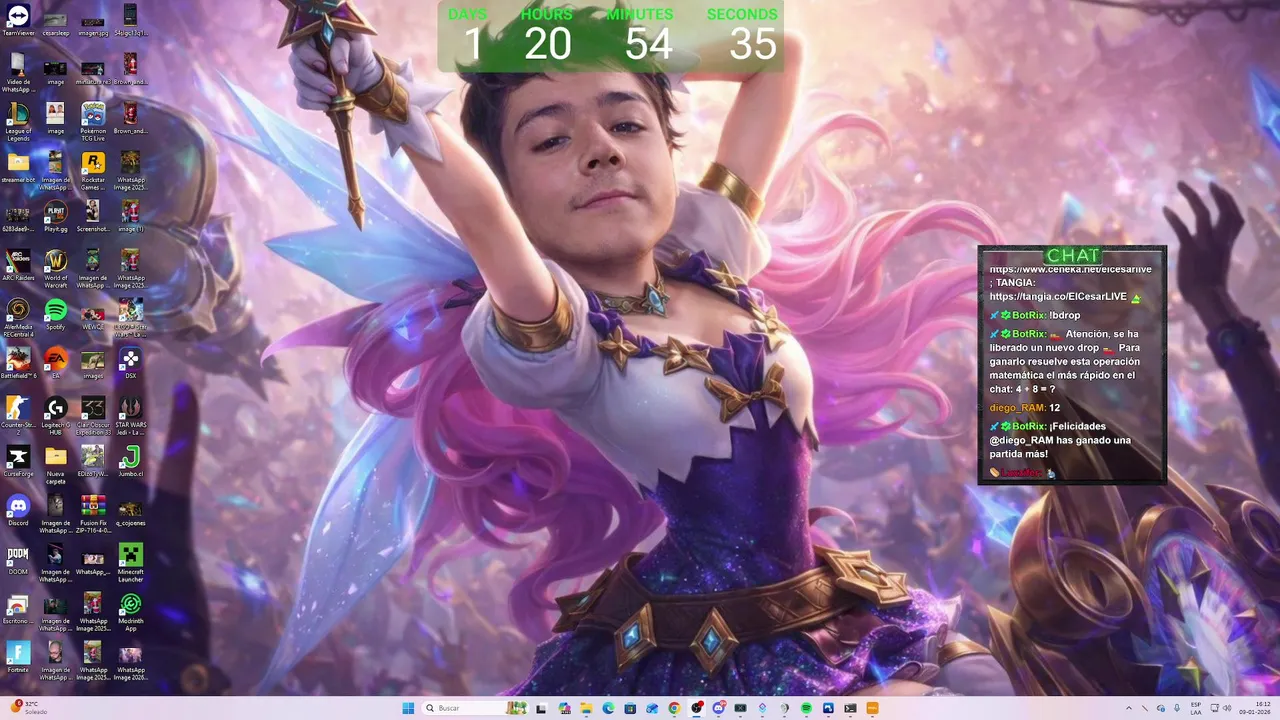This screenshot has height=720, width=1280.
Task: Launch Clair Obscur Expedition 33 shortcut
Action: click(93, 415)
